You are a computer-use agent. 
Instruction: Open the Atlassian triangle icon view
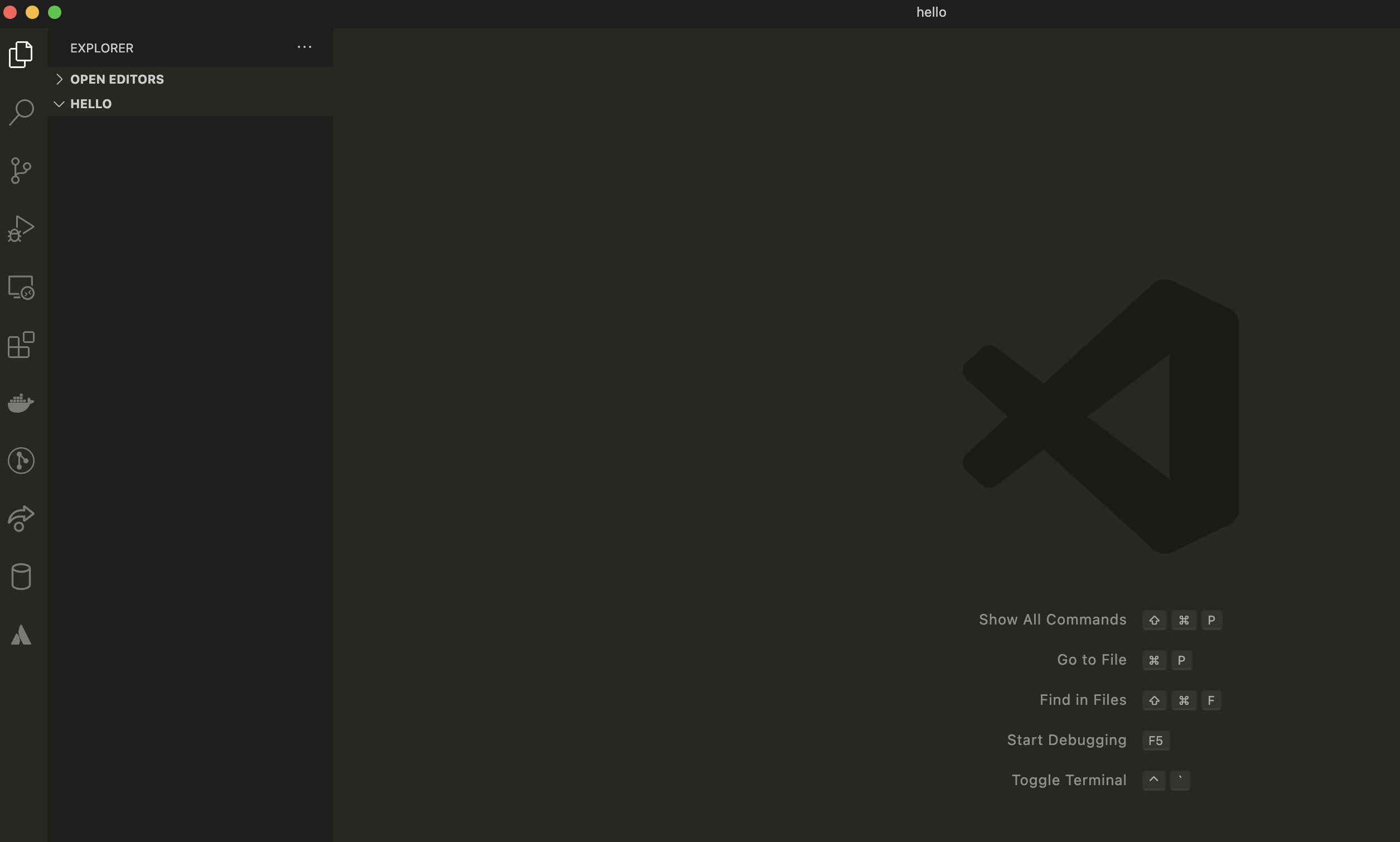(21, 635)
